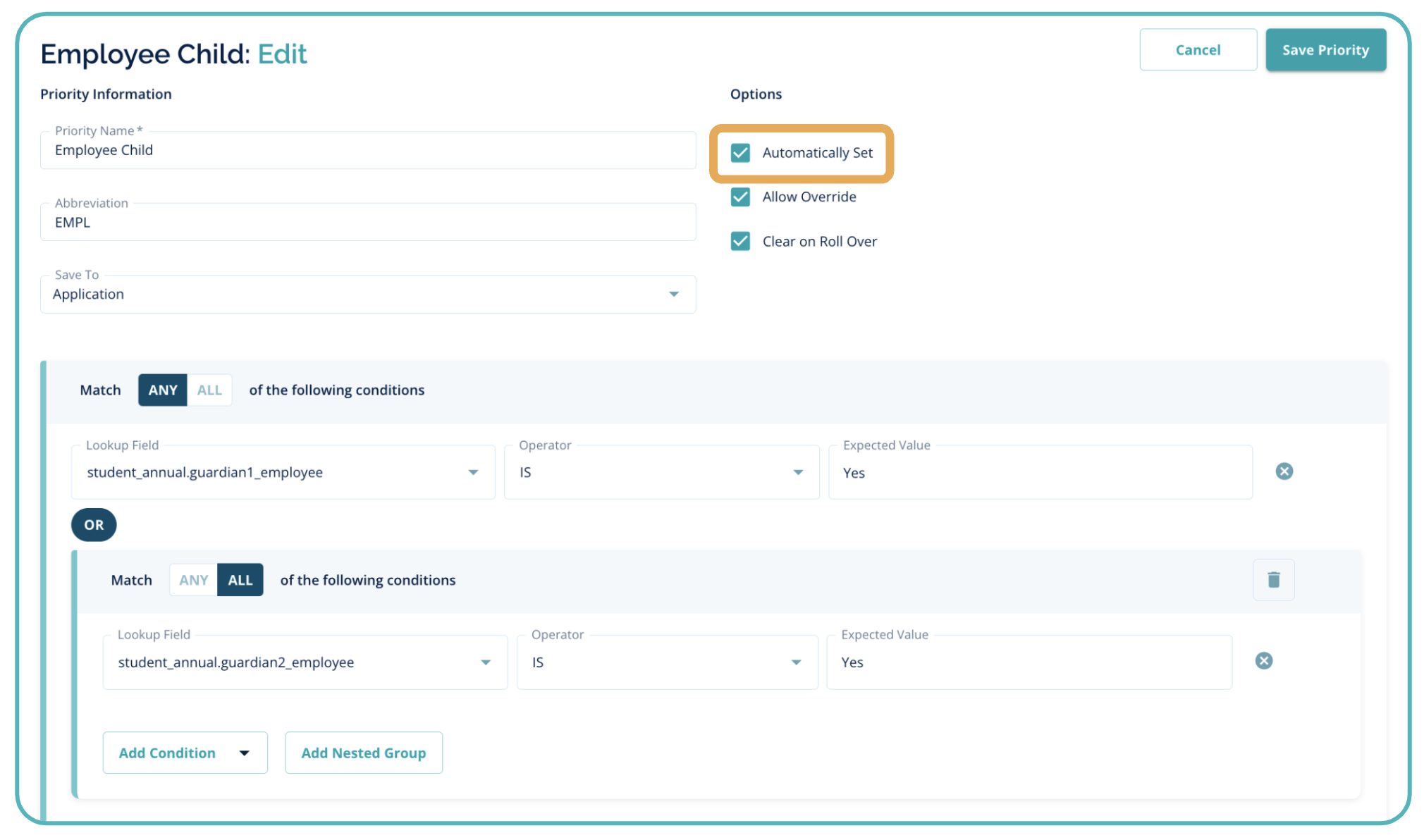Image resolution: width=1424 pixels, height=840 pixels.
Task: Open the Add Condition dropdown arrow
Action: click(244, 753)
